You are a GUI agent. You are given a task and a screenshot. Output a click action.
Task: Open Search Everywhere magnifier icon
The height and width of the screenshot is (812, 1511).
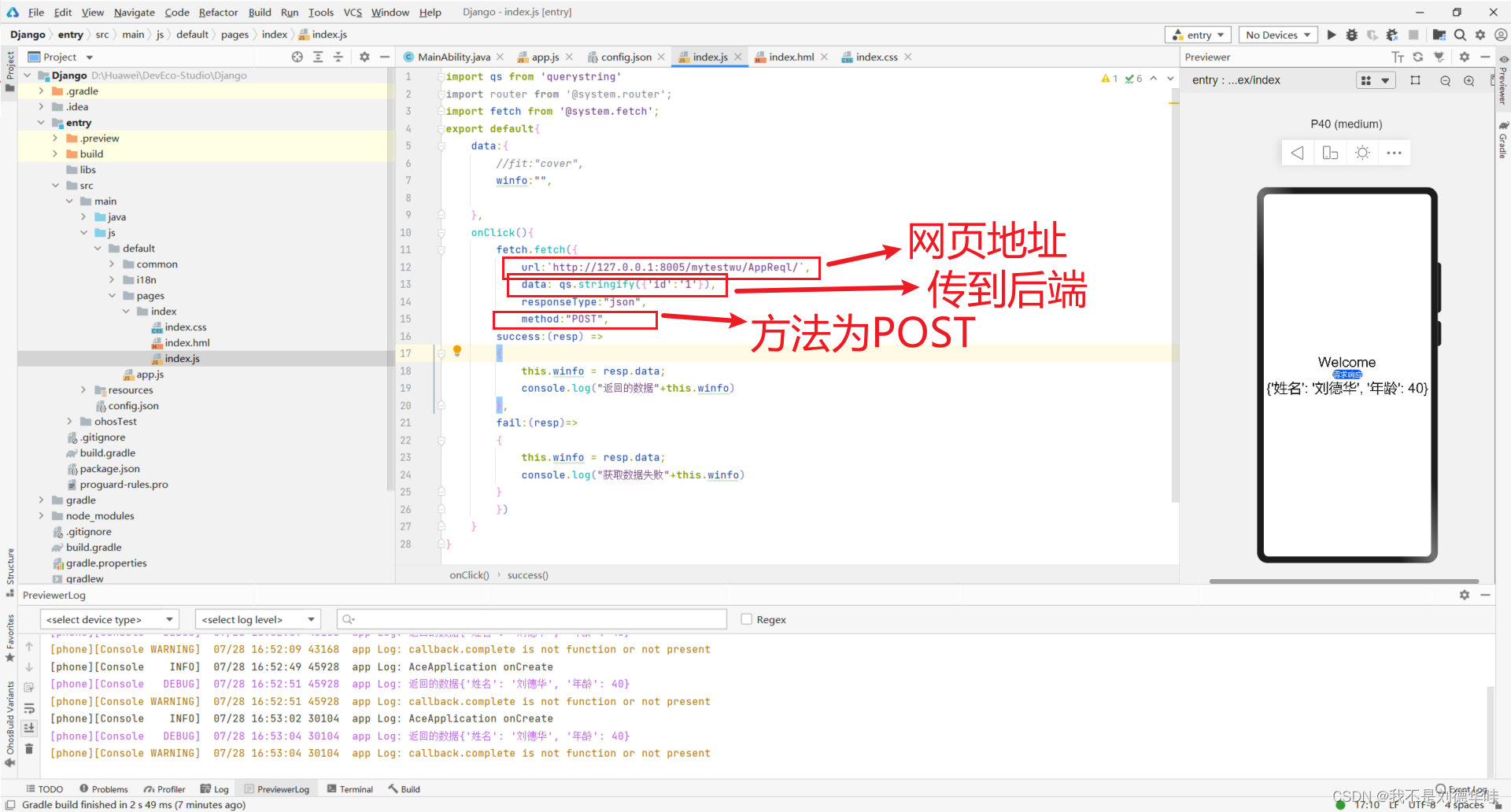[1460, 35]
